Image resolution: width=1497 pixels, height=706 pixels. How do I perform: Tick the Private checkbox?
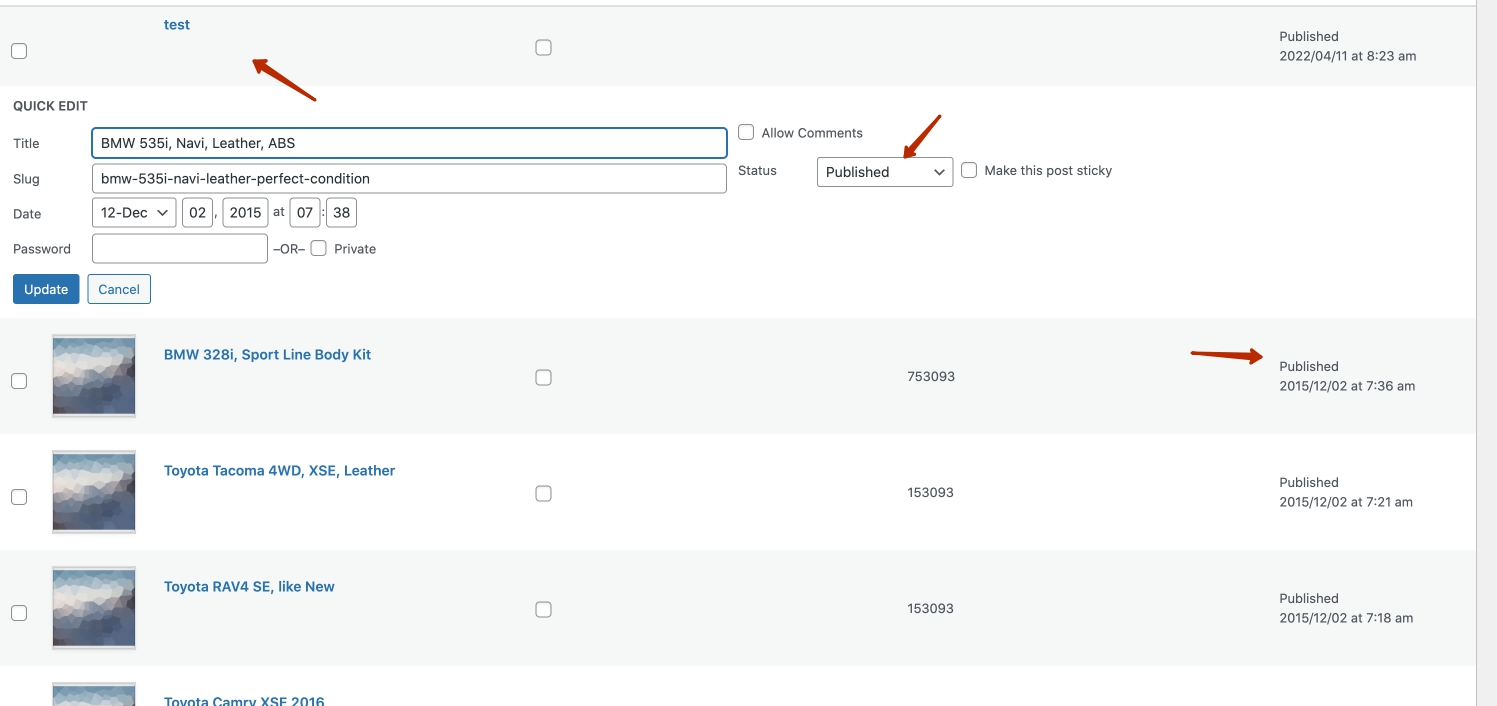(x=319, y=248)
